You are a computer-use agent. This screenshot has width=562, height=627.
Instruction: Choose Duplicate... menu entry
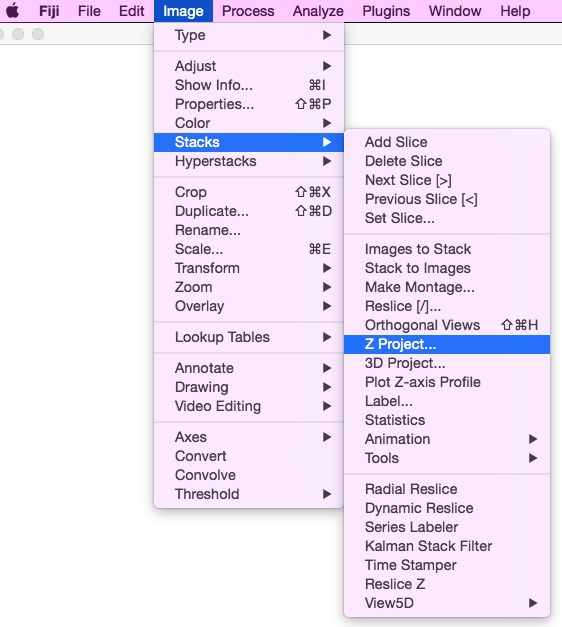249,211
